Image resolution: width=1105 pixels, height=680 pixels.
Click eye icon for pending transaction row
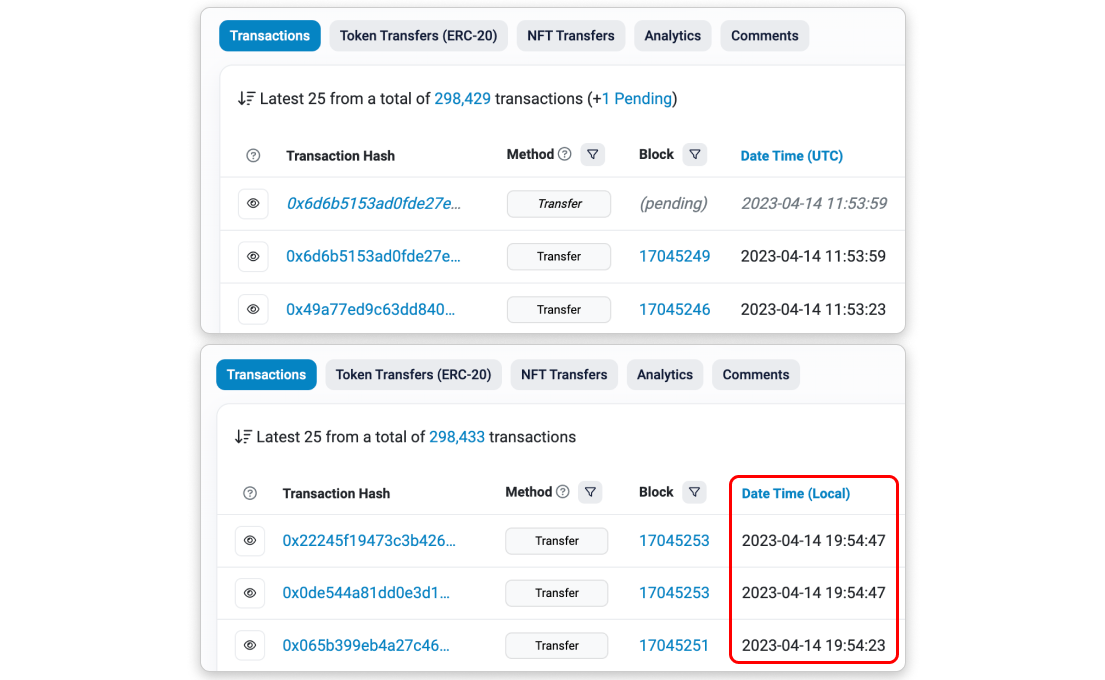coord(253,203)
